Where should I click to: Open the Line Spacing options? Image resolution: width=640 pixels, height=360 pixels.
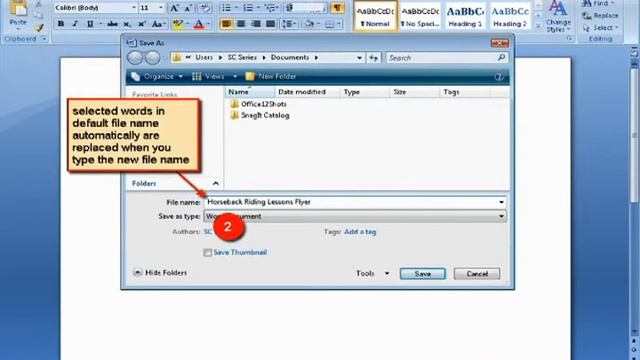tap(289, 24)
